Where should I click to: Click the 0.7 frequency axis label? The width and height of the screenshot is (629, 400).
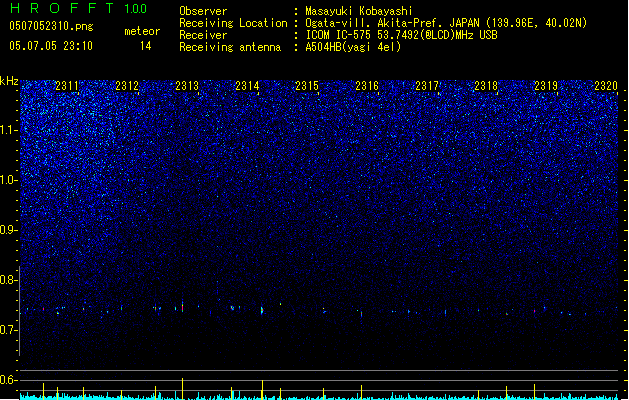pos(9,330)
